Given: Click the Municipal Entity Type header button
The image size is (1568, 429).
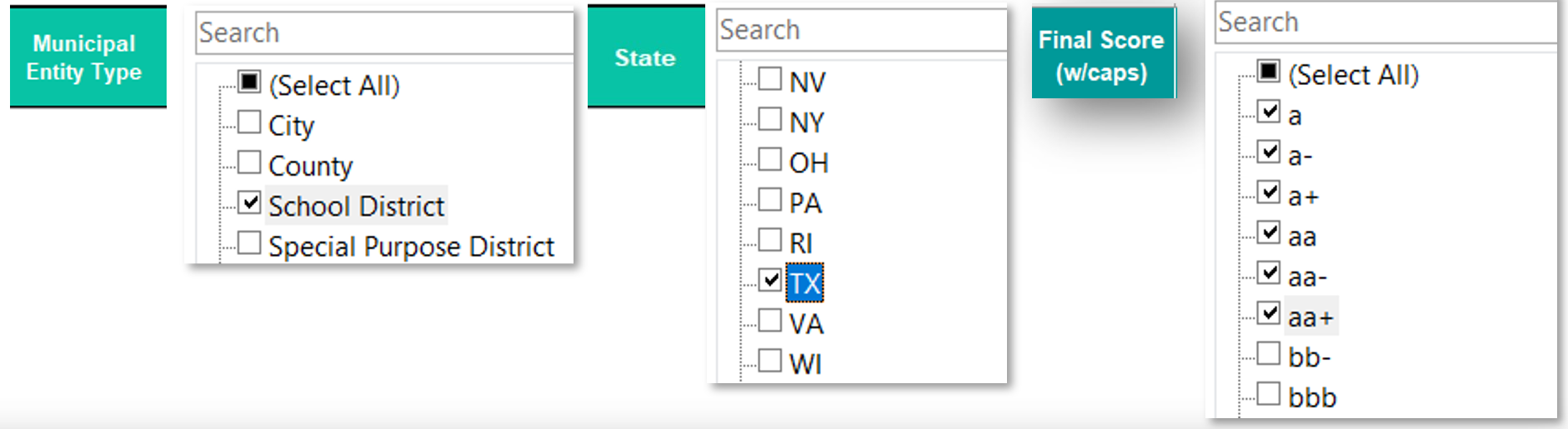Looking at the screenshot, I should pos(88,57).
